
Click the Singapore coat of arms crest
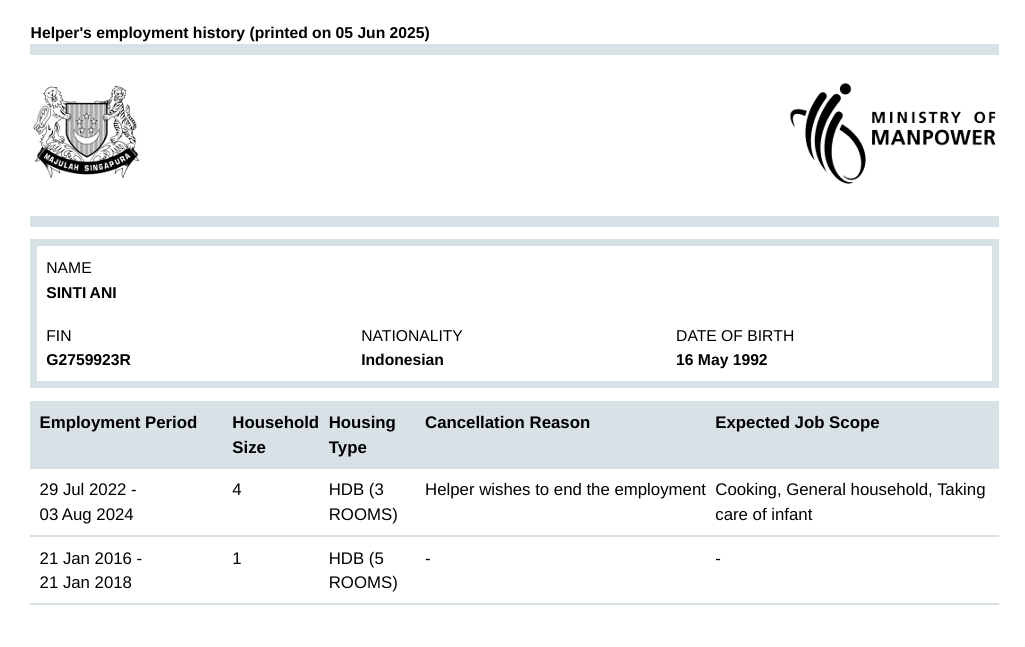(x=86, y=132)
